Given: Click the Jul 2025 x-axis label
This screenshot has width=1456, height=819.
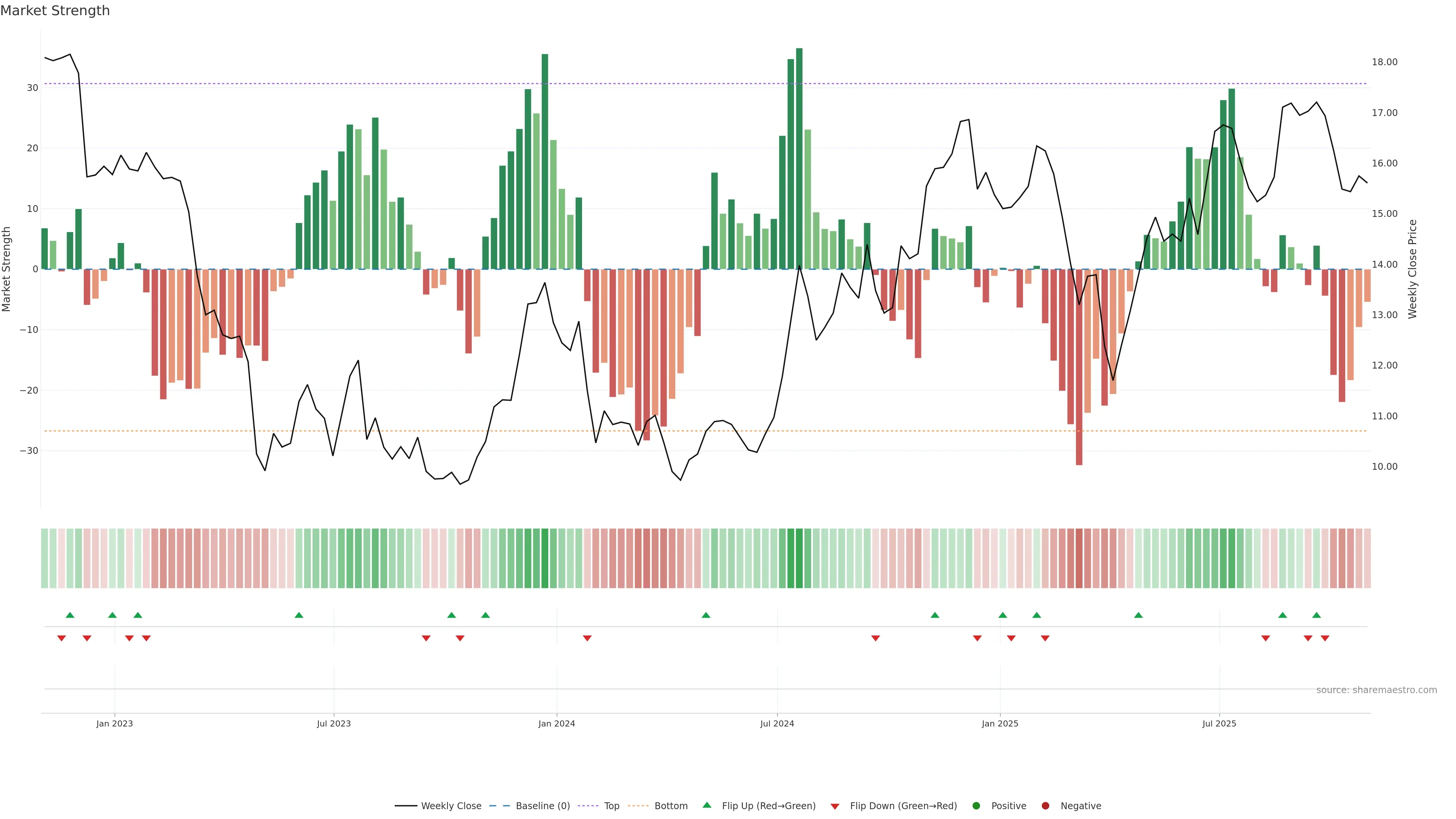Looking at the screenshot, I should click(1219, 723).
